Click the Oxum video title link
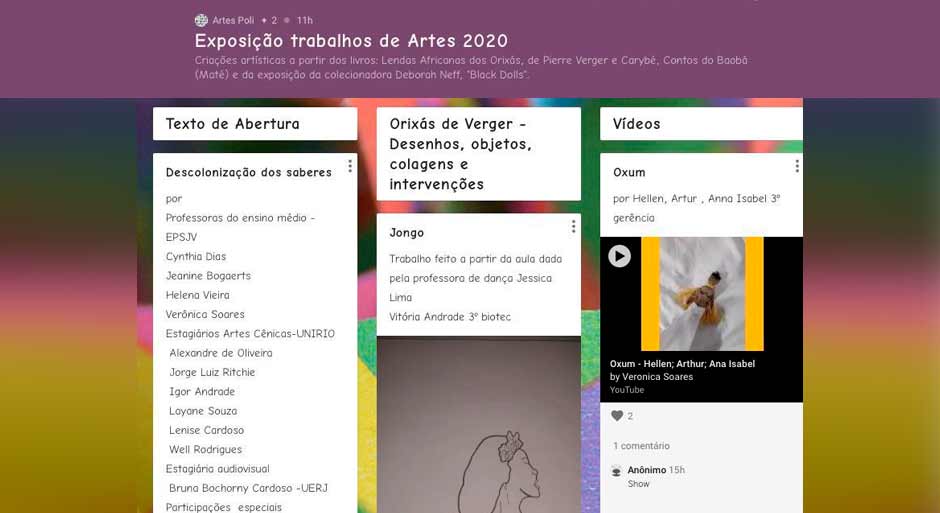The image size is (940, 513). click(682, 364)
